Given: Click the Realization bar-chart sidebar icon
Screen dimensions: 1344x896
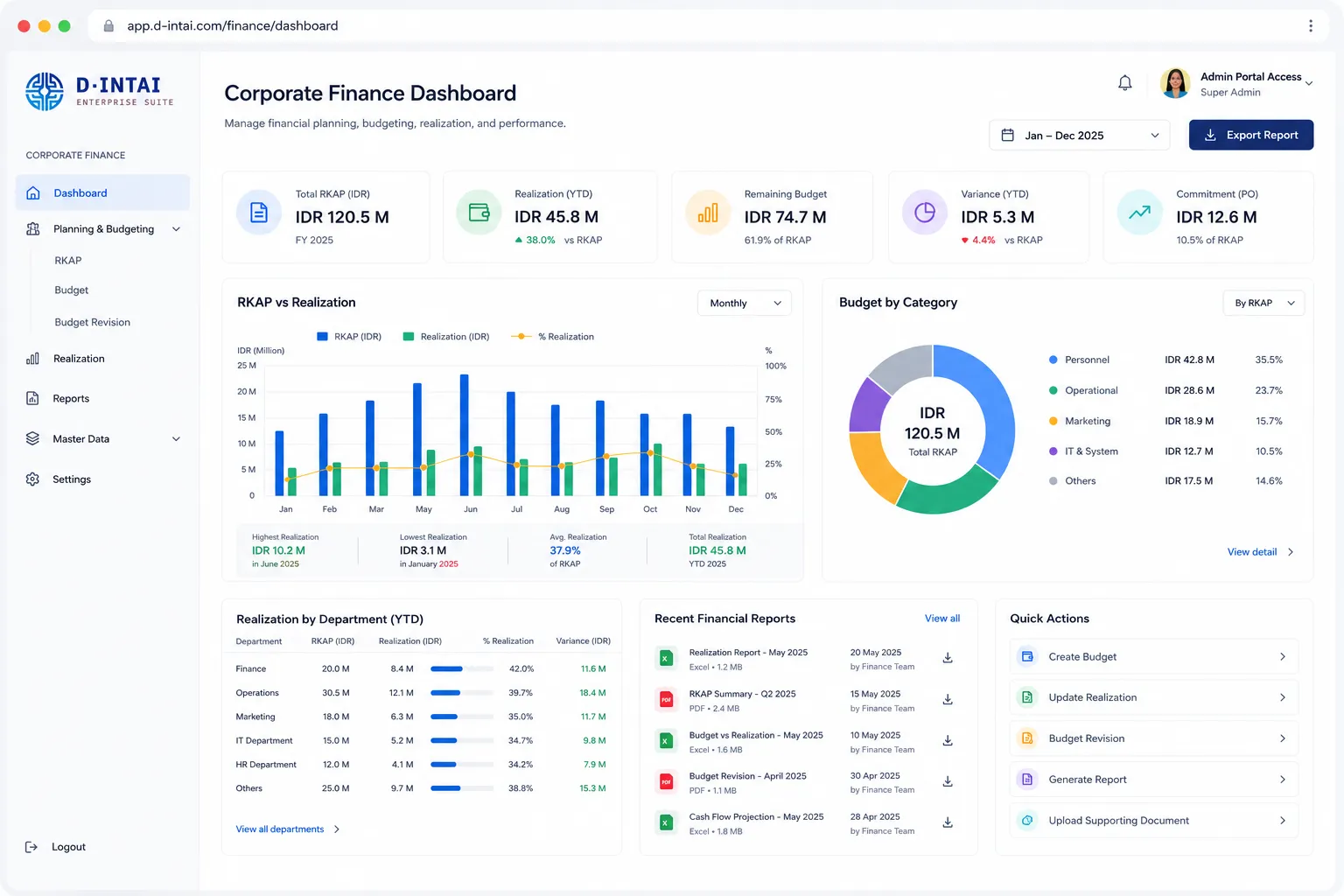Looking at the screenshot, I should pos(33,359).
